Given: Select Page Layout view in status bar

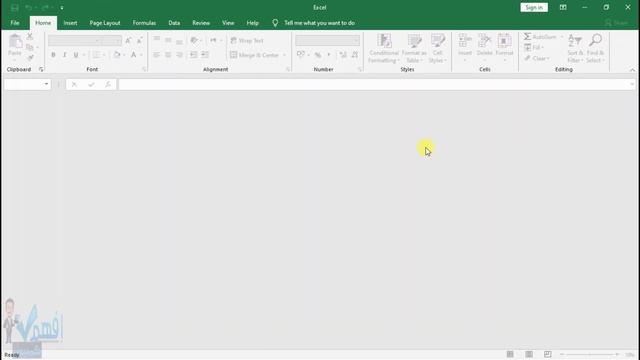Looking at the screenshot, I should [529, 354].
